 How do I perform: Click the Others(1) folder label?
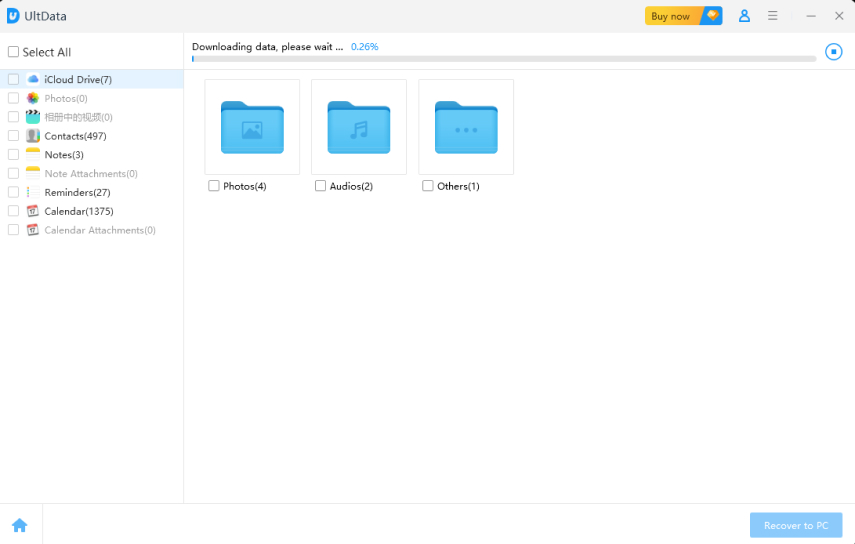[458, 186]
